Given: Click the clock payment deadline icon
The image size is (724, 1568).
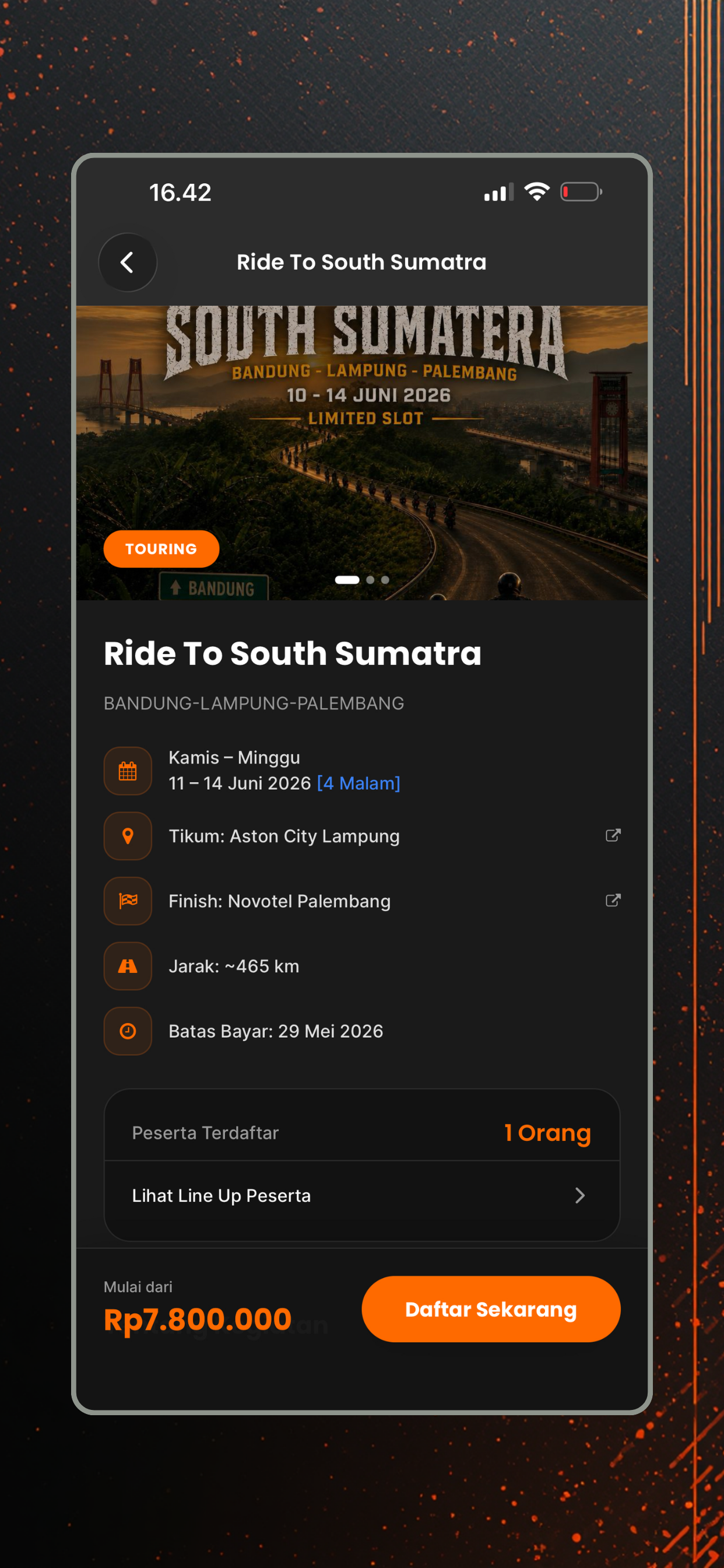Looking at the screenshot, I should (128, 1031).
